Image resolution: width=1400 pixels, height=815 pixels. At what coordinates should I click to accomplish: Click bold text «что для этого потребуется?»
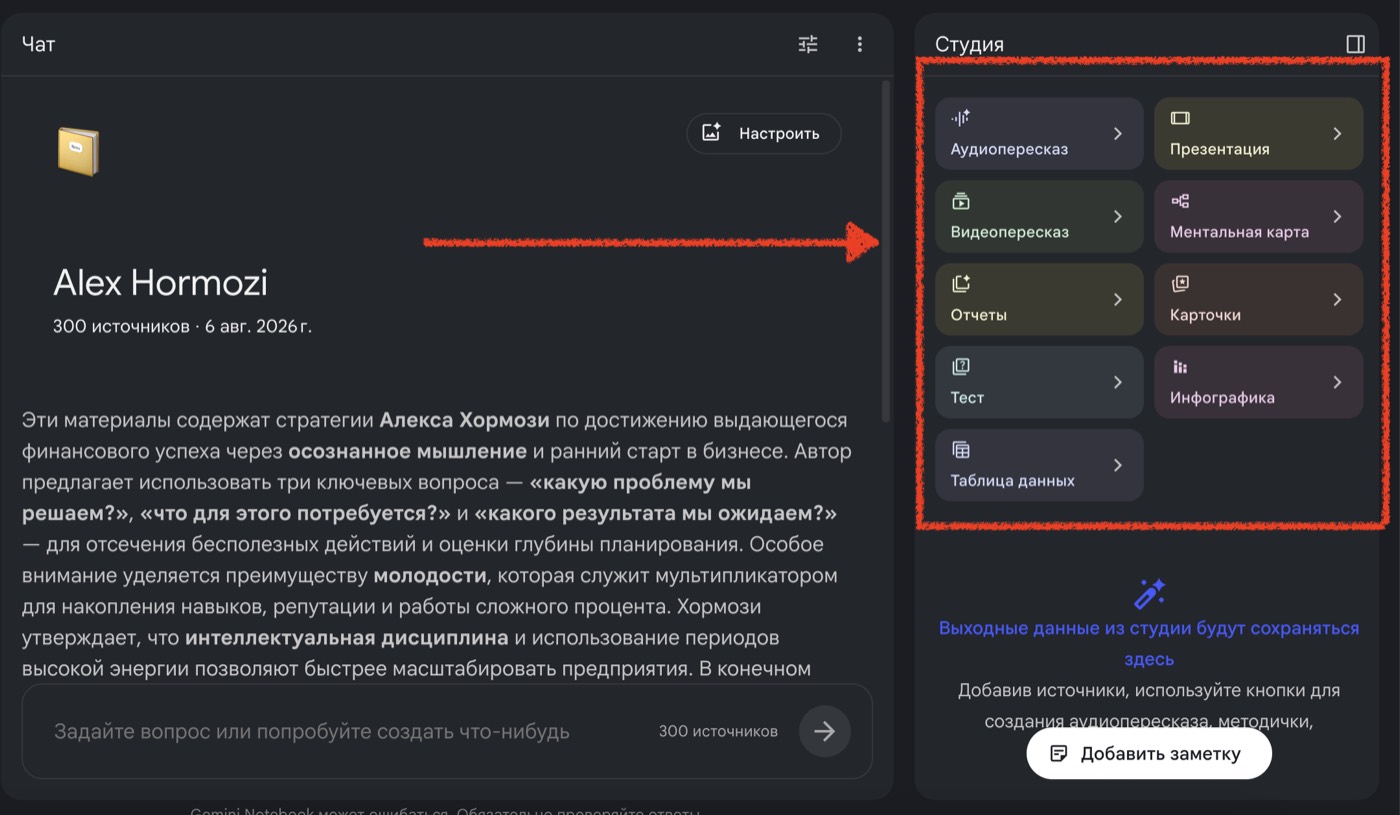[x=296, y=513]
